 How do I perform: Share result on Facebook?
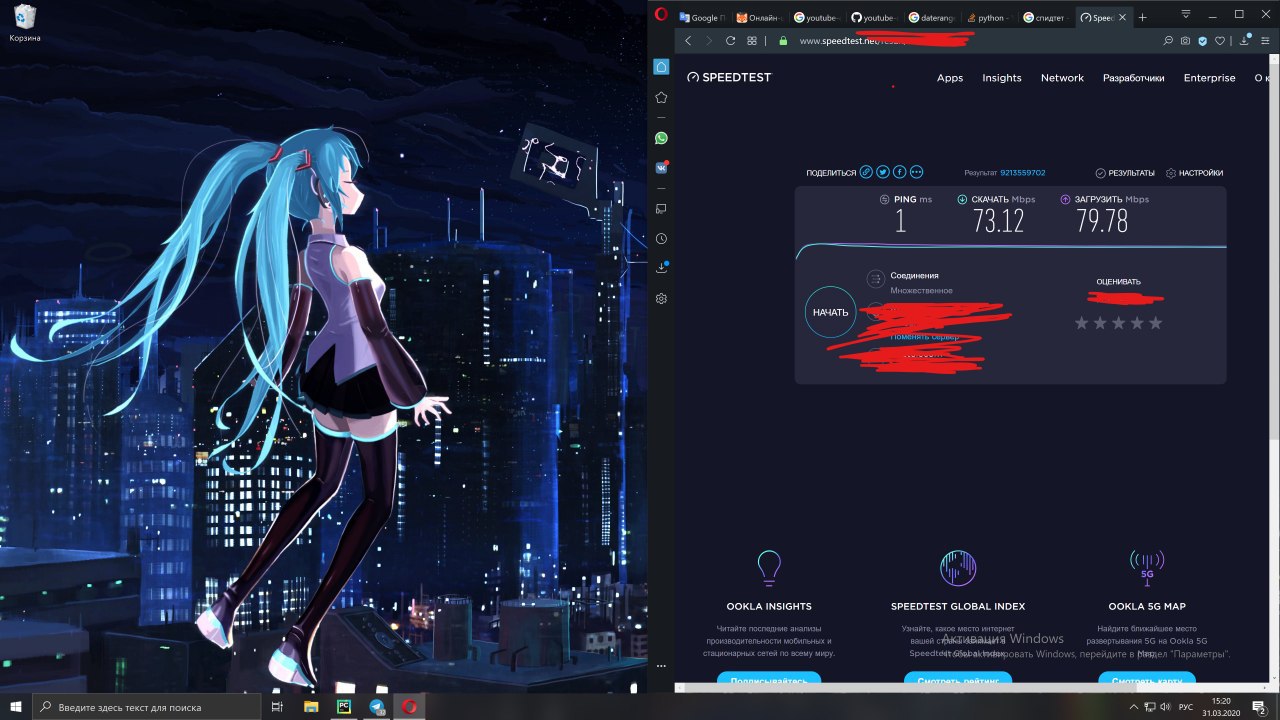pyautogui.click(x=900, y=172)
